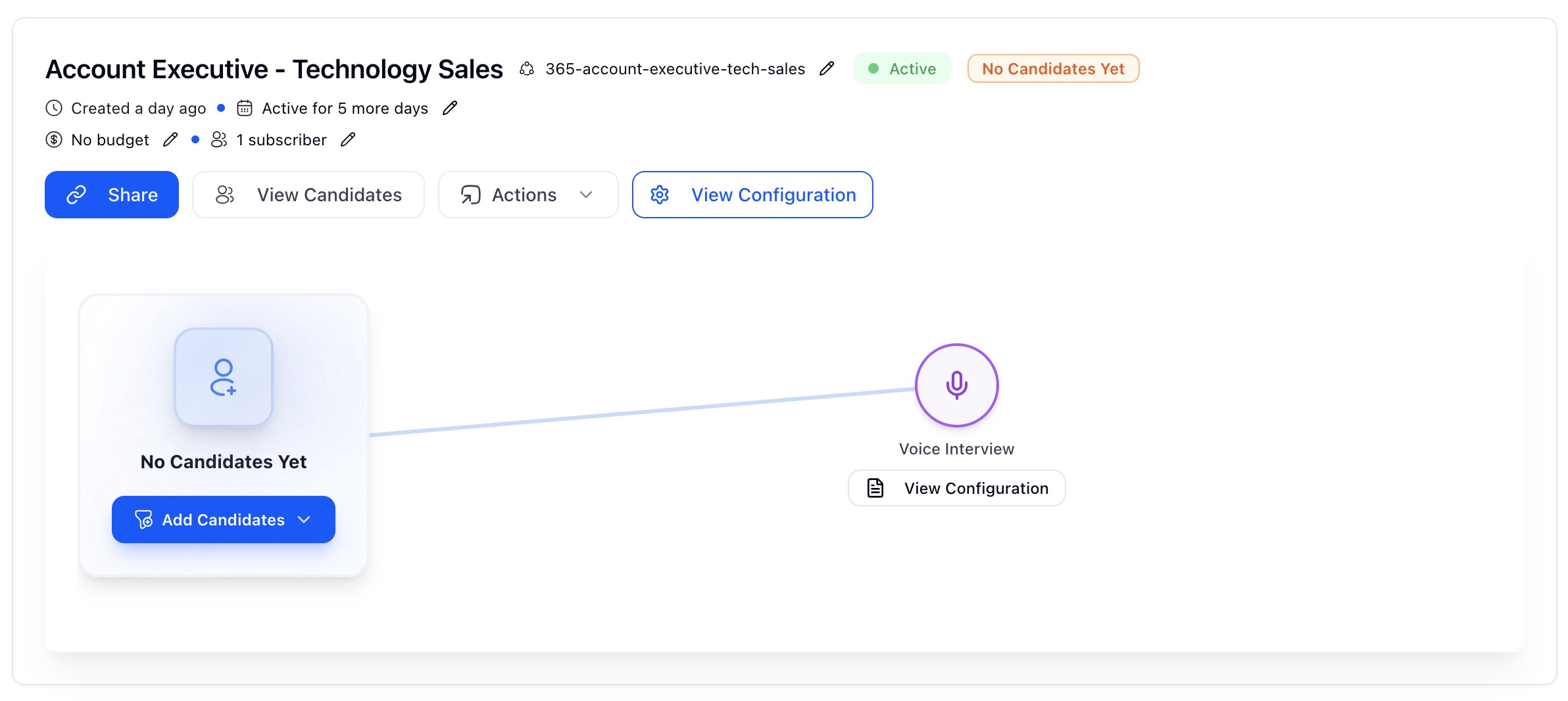Open View Configuration with gear icon
This screenshot has height=701, width=1568.
(752, 195)
